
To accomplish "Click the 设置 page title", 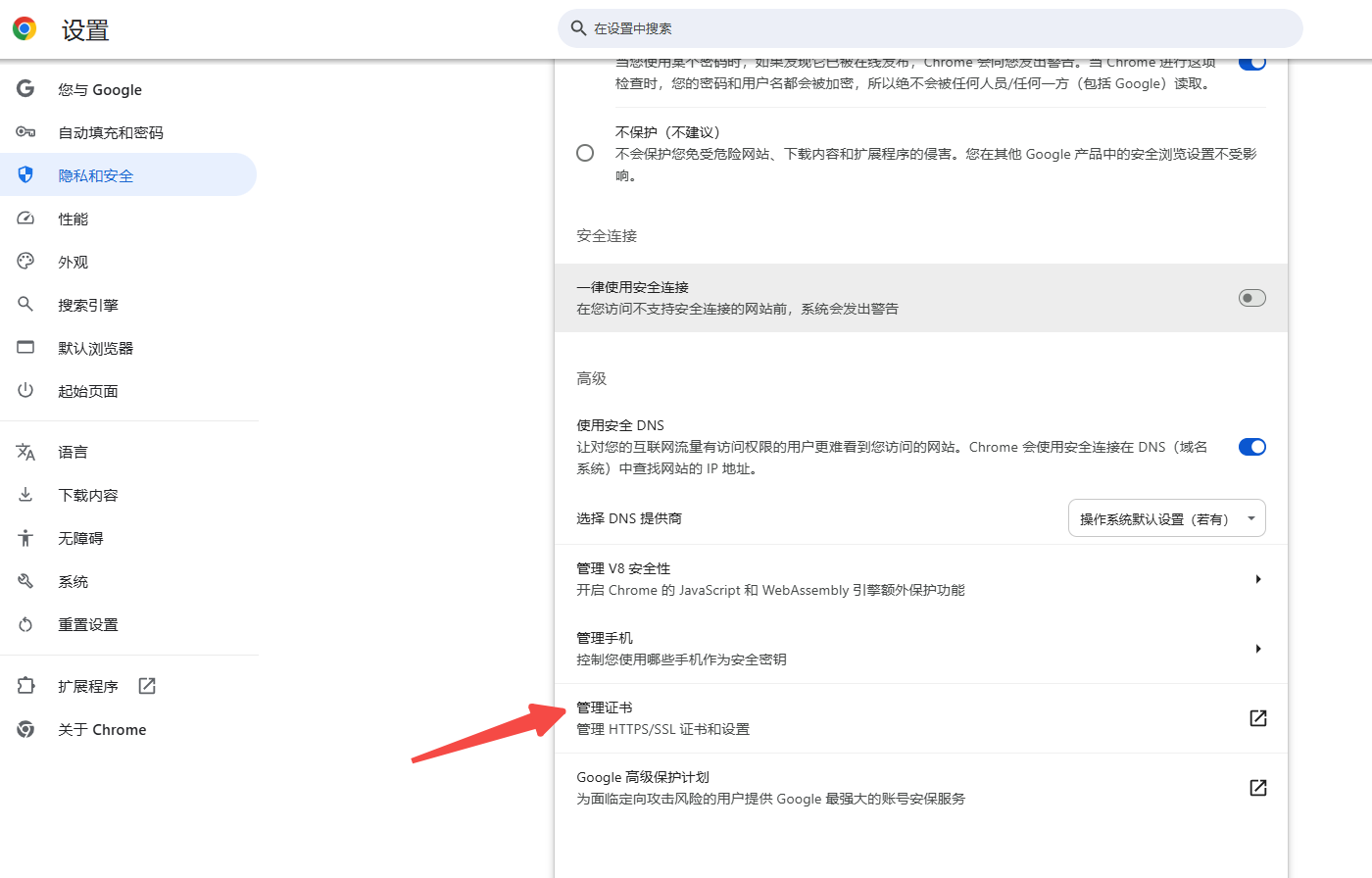I will [85, 30].
